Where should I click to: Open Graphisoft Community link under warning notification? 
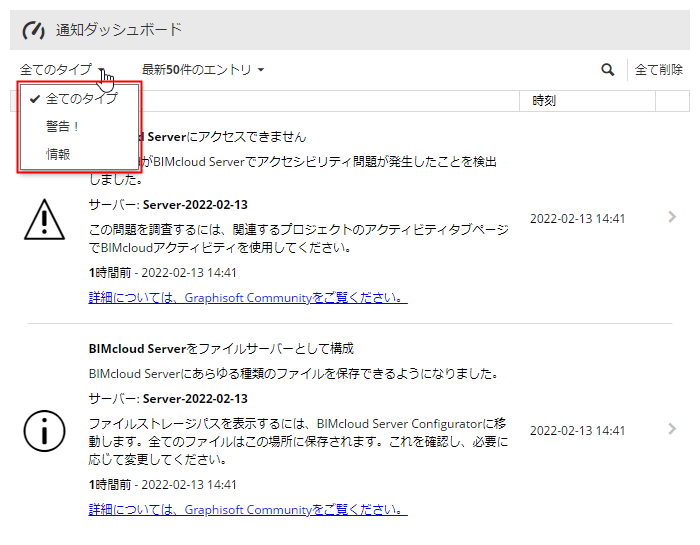click(248, 297)
